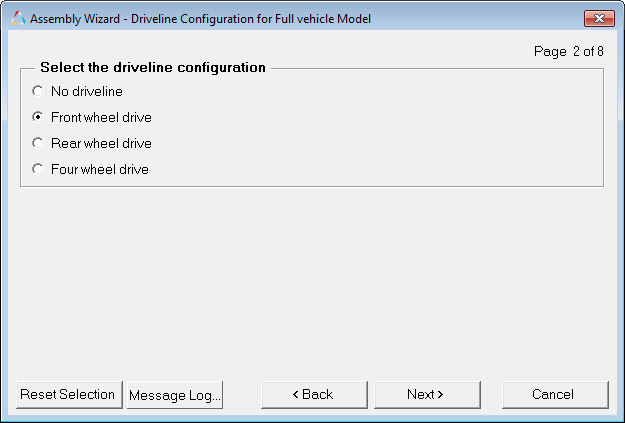The width and height of the screenshot is (625, 423).
Task: Select the No driveline radio button
Action: click(38, 91)
